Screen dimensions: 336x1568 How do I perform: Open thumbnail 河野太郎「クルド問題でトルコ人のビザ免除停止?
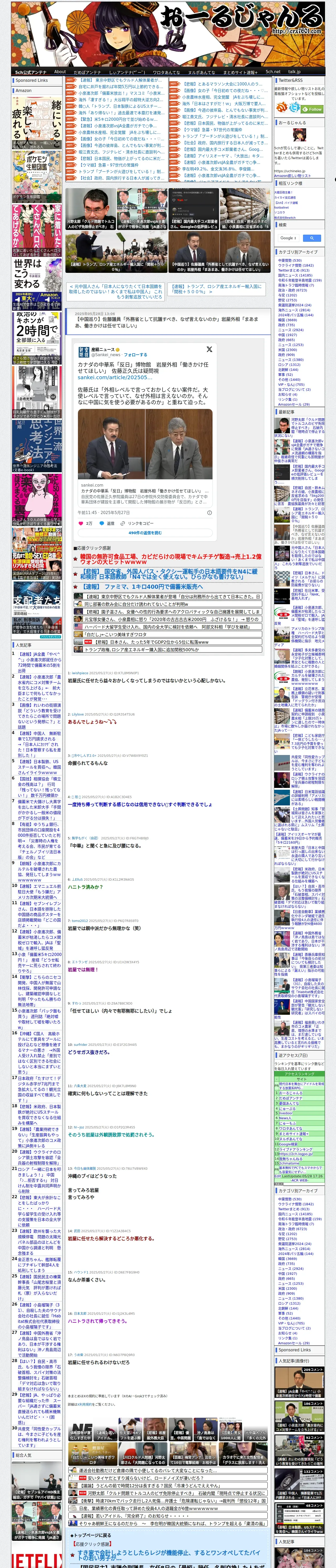(90, 209)
